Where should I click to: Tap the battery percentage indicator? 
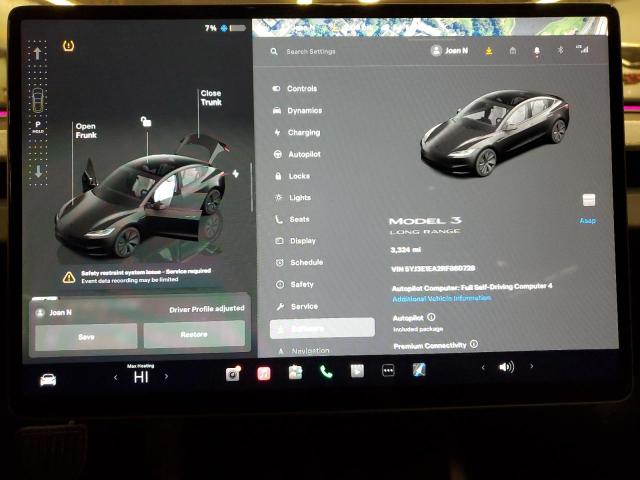(210, 28)
